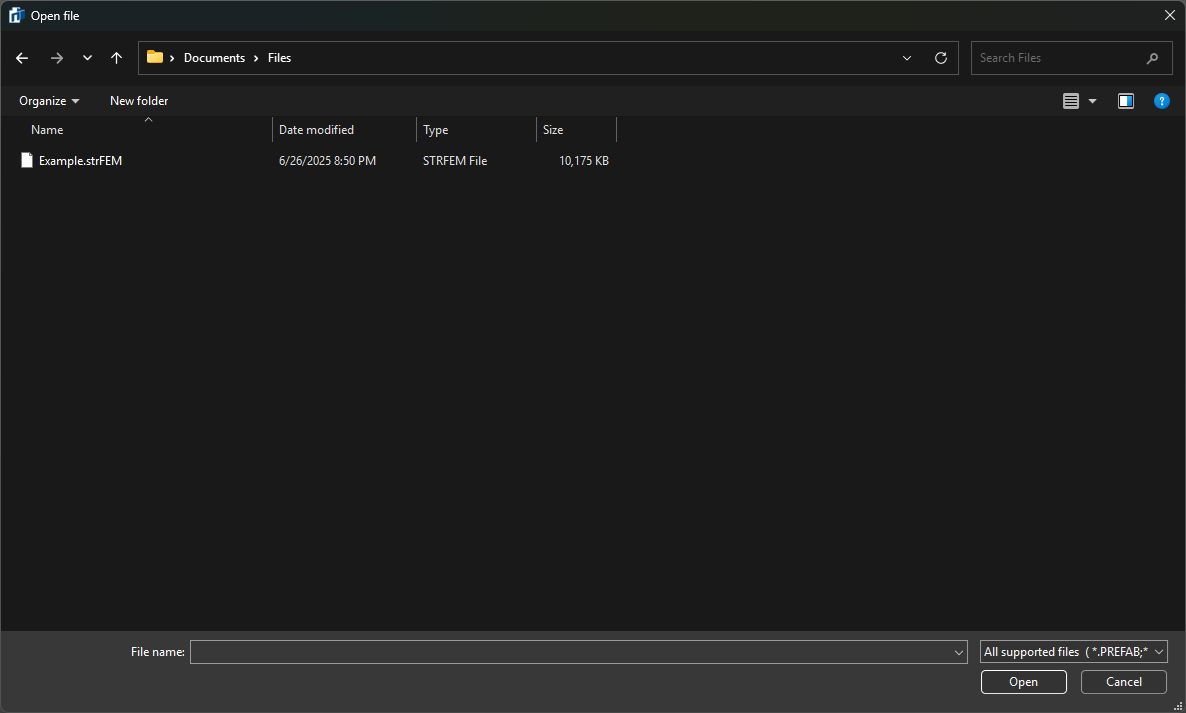1186x713 pixels.
Task: Go up one folder level
Action: coord(116,58)
